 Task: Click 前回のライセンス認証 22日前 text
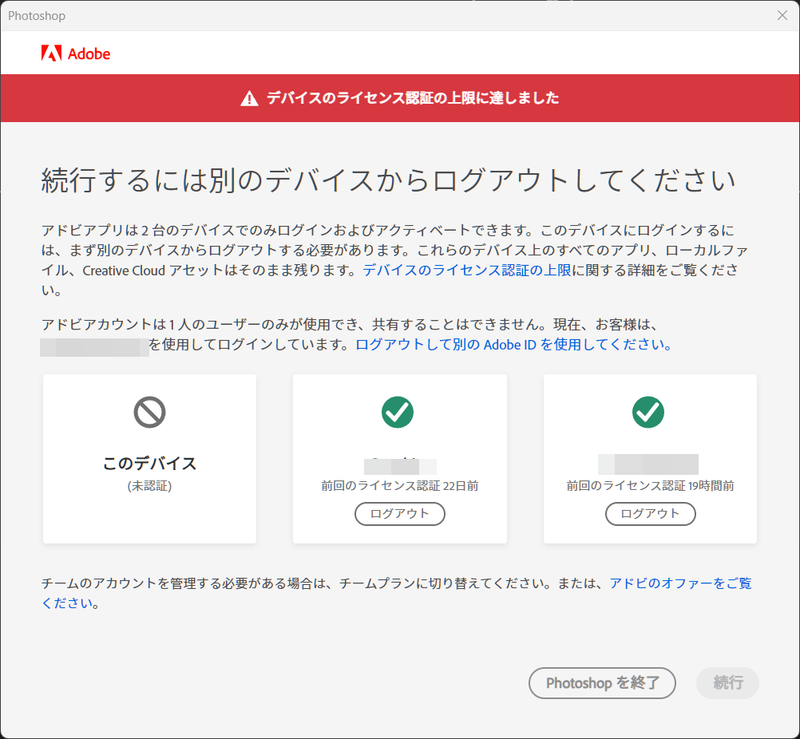pos(399,486)
